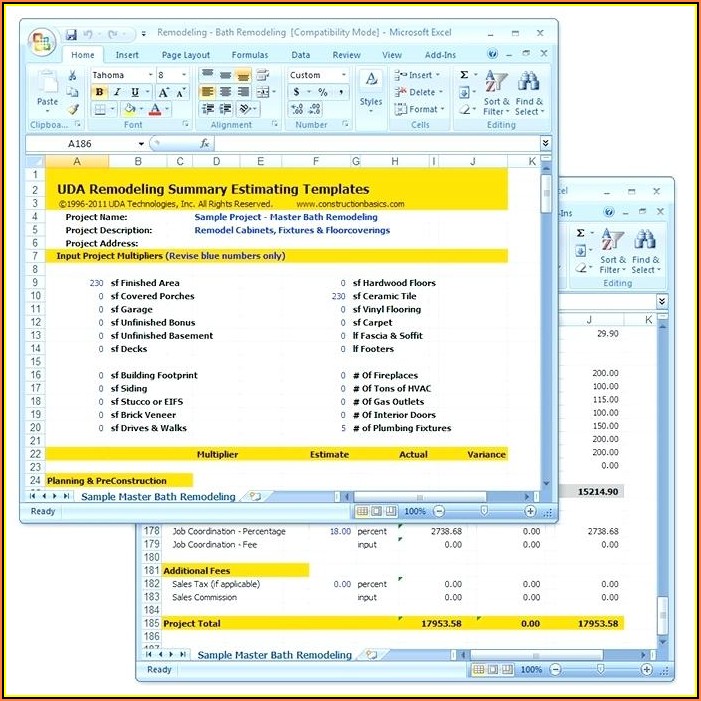Open the Name Box dropdown arrow
Screen dimensions: 701x701
pyautogui.click(x=141, y=144)
